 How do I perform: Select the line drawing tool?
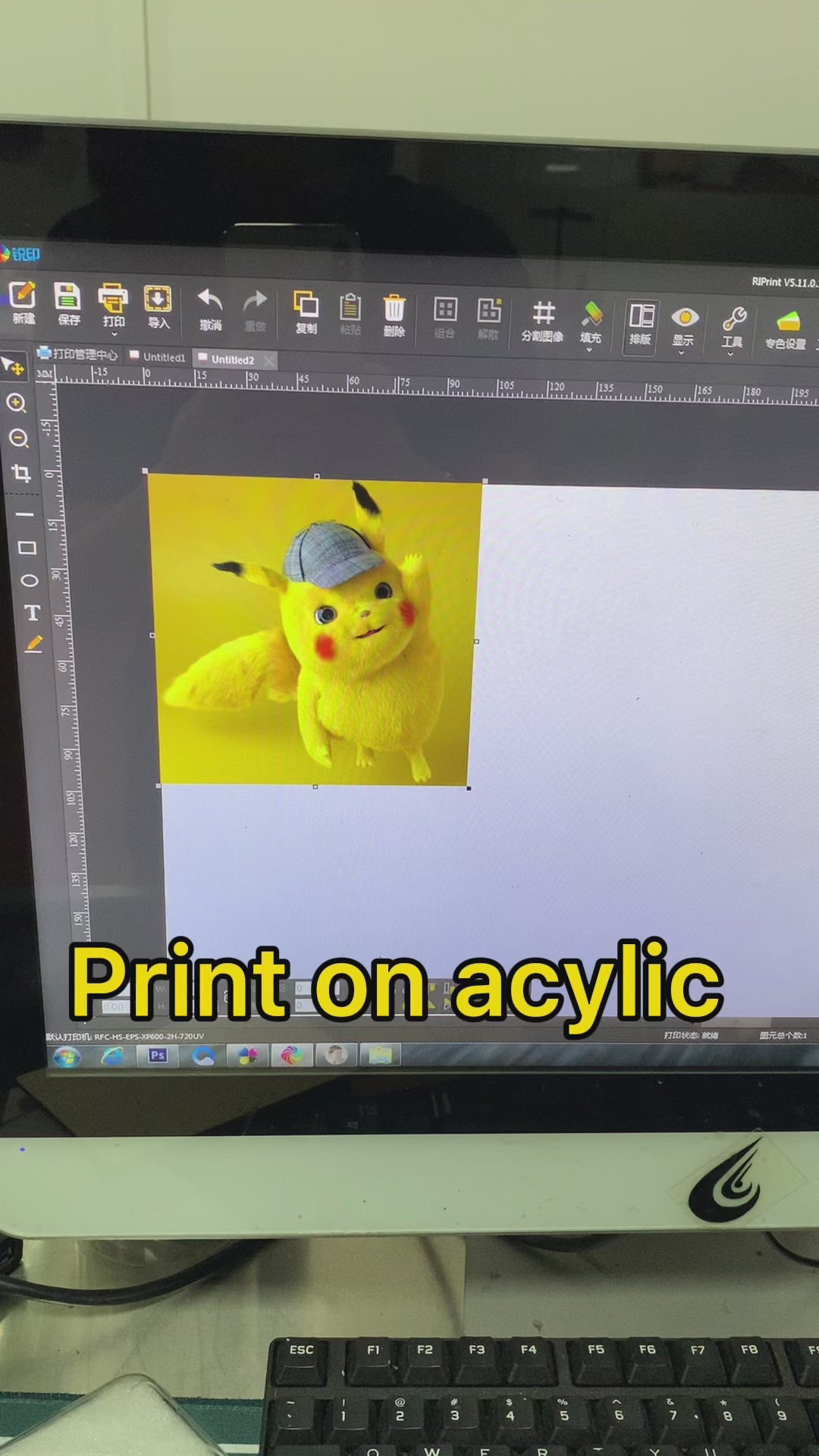click(24, 515)
